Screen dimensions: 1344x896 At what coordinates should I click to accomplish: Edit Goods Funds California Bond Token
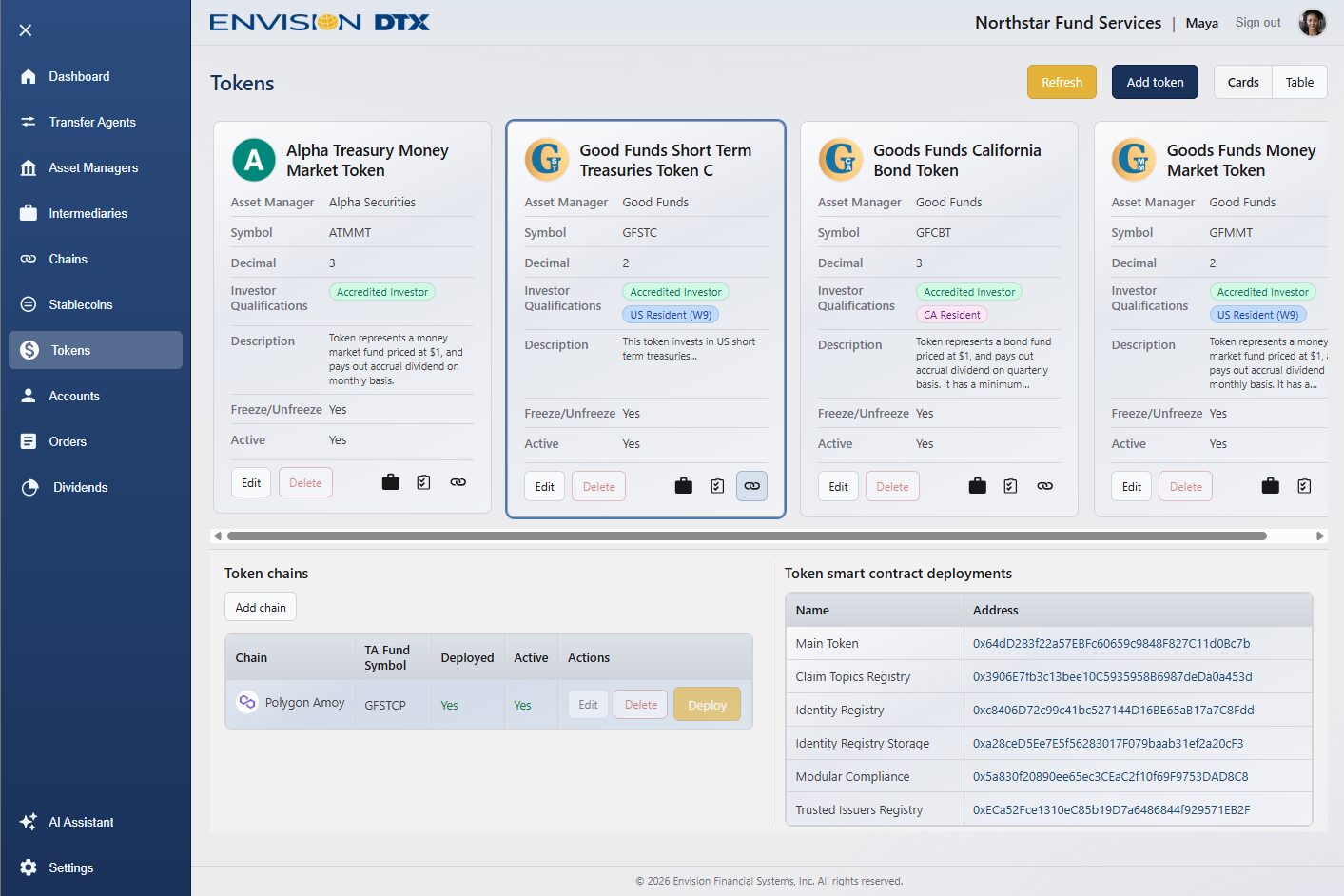[838, 486]
